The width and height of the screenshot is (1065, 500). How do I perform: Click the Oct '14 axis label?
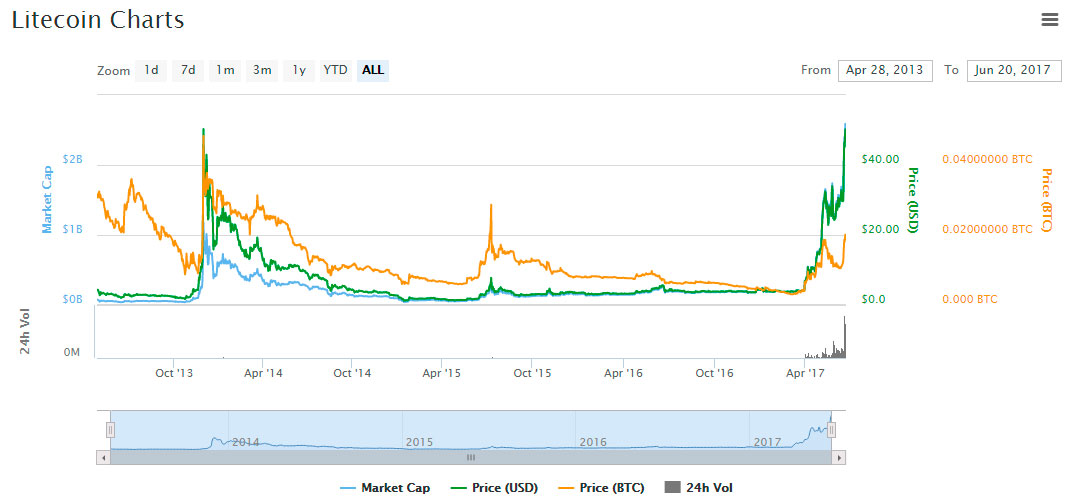tap(353, 372)
